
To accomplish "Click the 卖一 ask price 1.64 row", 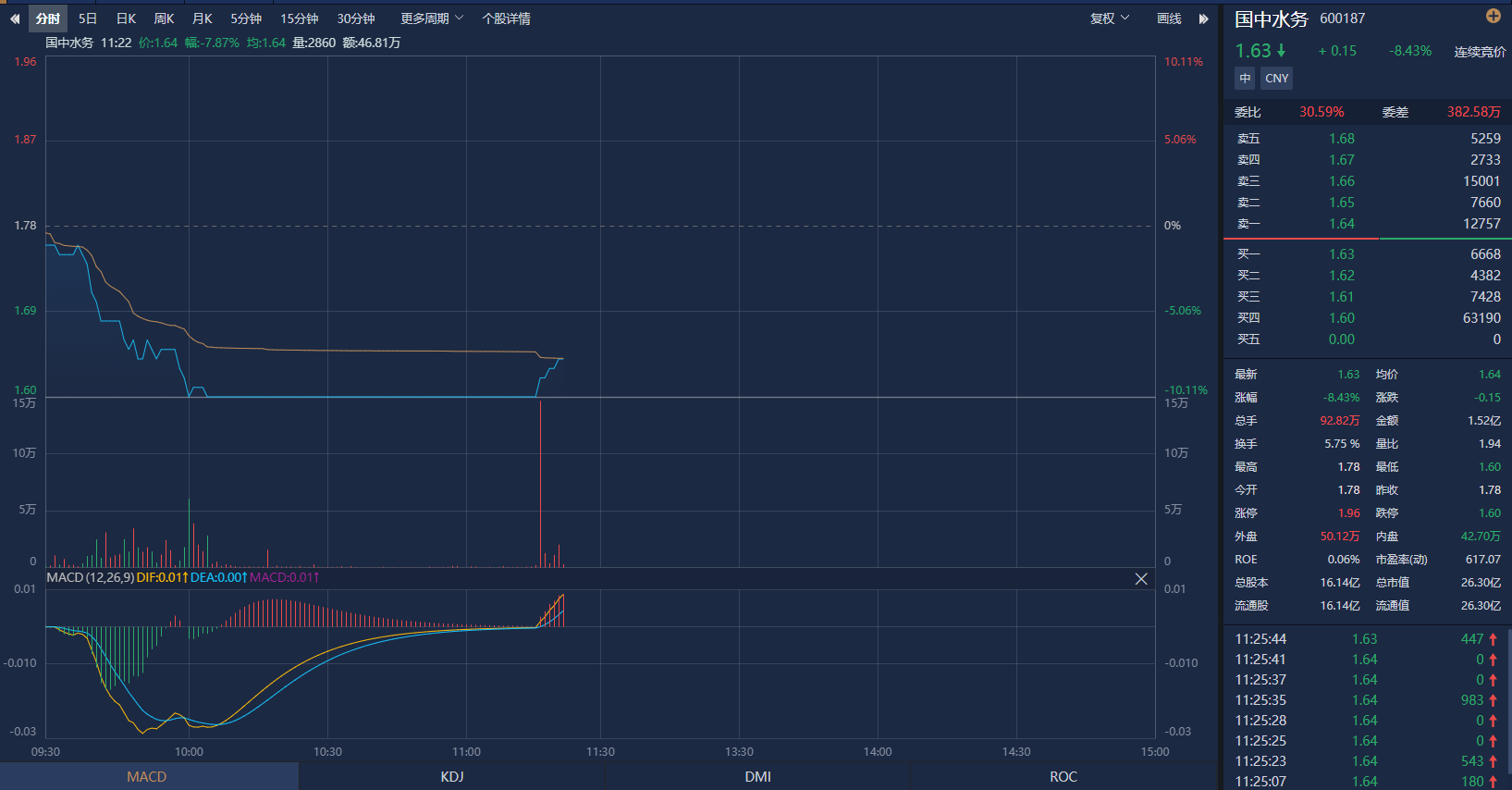I will (x=1367, y=224).
